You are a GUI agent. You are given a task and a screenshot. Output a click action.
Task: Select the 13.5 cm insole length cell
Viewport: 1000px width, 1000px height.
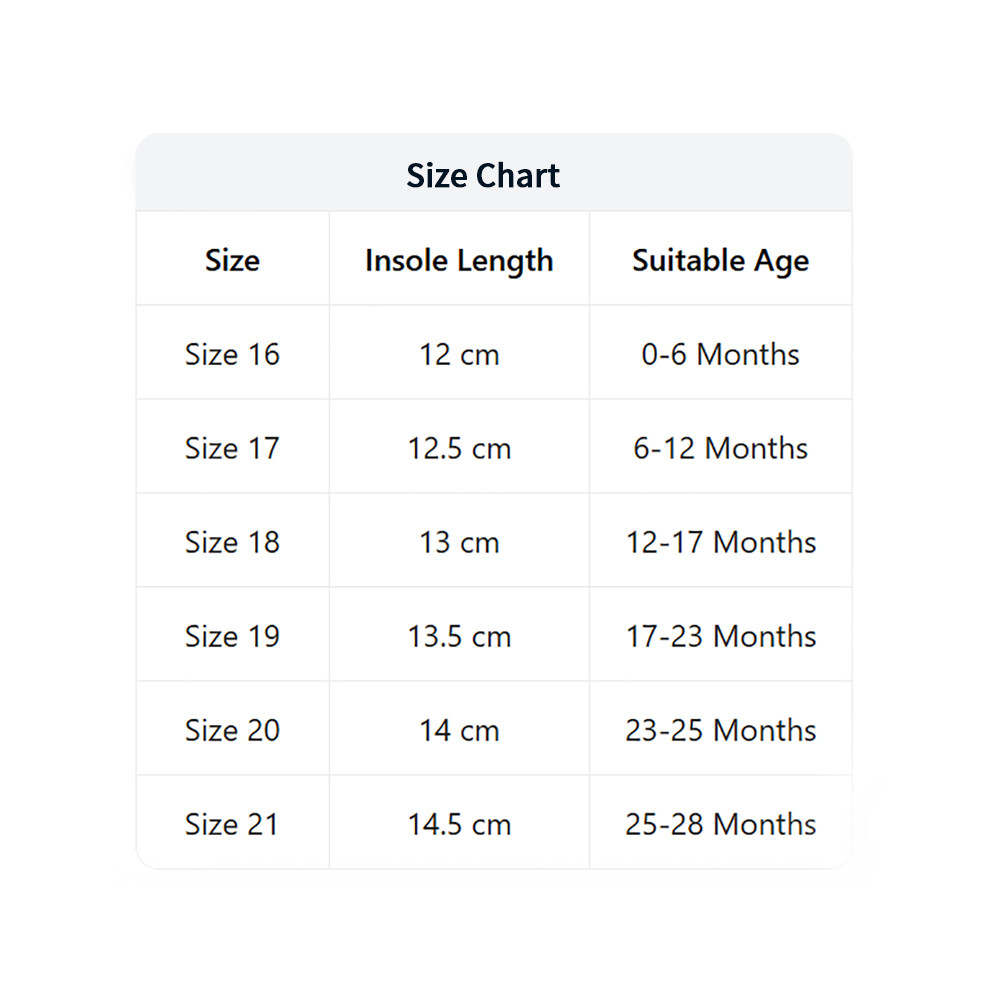(459, 635)
